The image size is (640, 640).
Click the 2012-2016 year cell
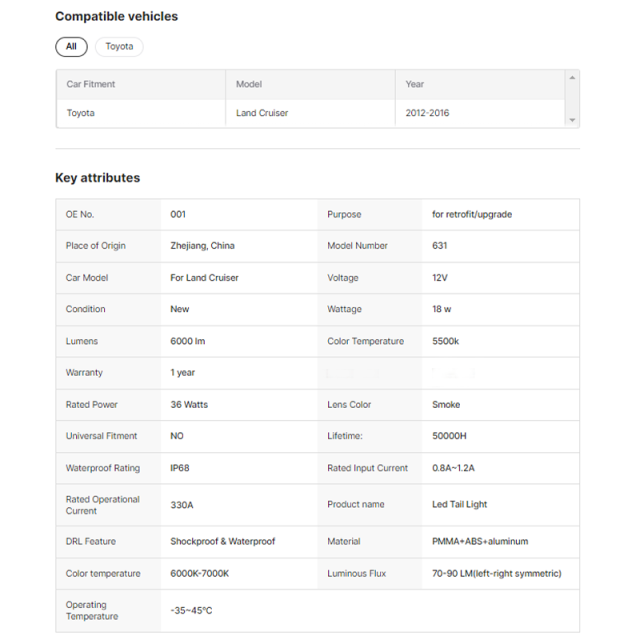click(427, 113)
